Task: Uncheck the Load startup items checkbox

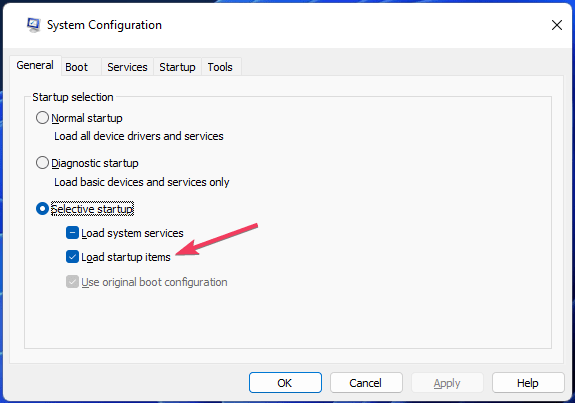Action: (x=72, y=257)
